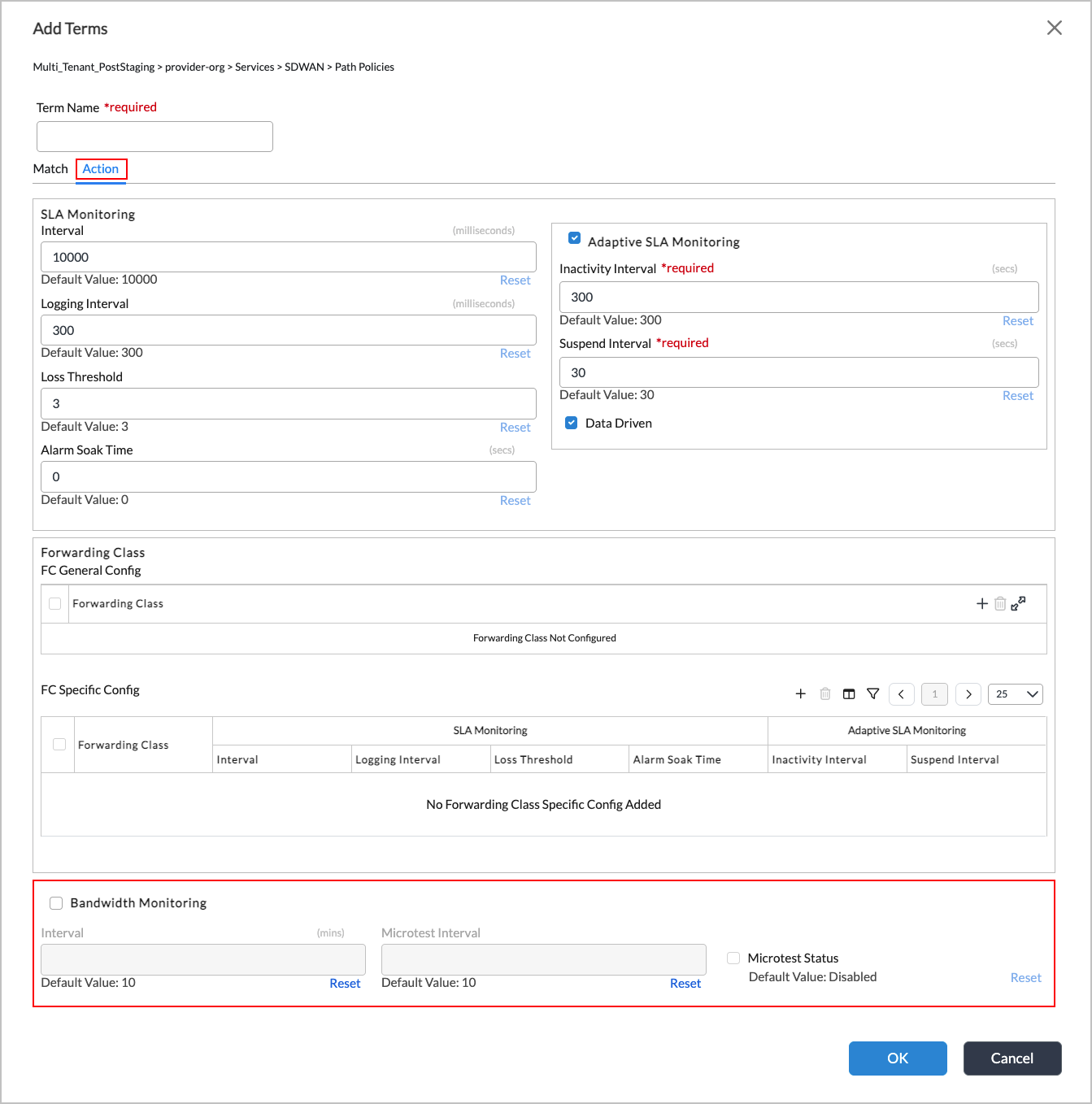This screenshot has width=1092, height=1104.
Task: Enable Bandwidth Monitoring
Action: click(56, 902)
